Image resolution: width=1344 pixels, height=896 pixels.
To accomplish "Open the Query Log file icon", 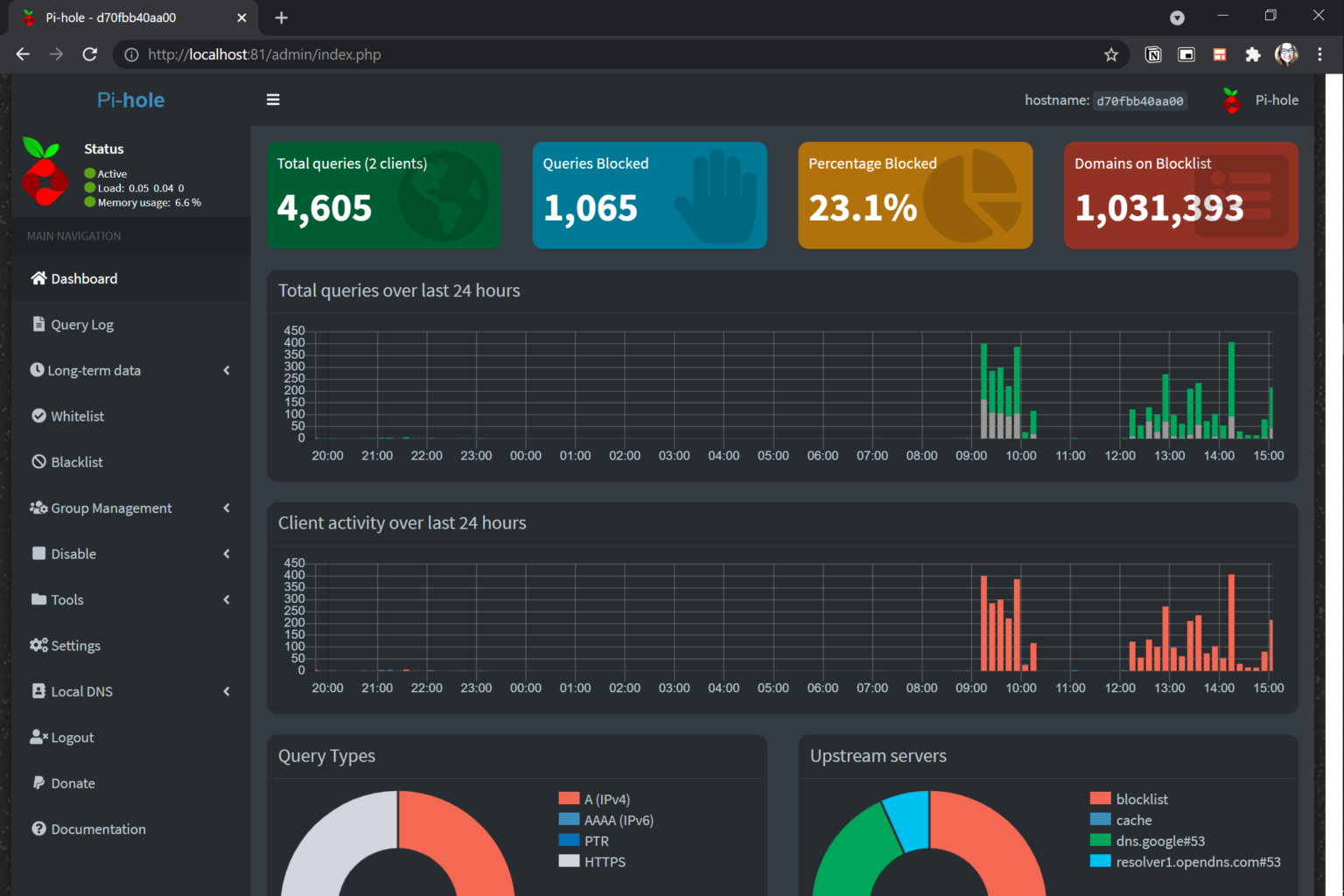I will point(38,324).
